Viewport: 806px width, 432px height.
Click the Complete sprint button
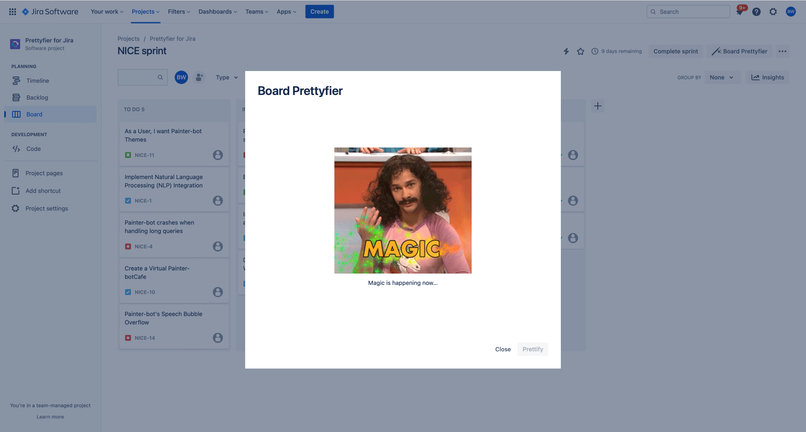(x=675, y=51)
